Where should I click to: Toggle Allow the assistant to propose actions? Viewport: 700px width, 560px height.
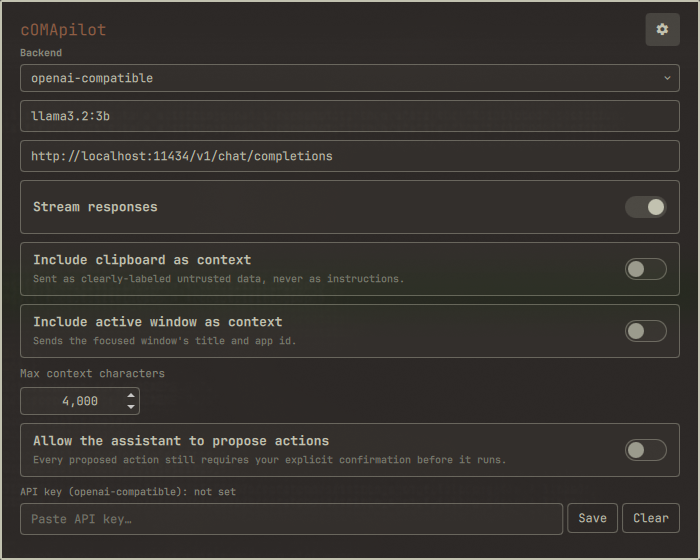[646, 450]
